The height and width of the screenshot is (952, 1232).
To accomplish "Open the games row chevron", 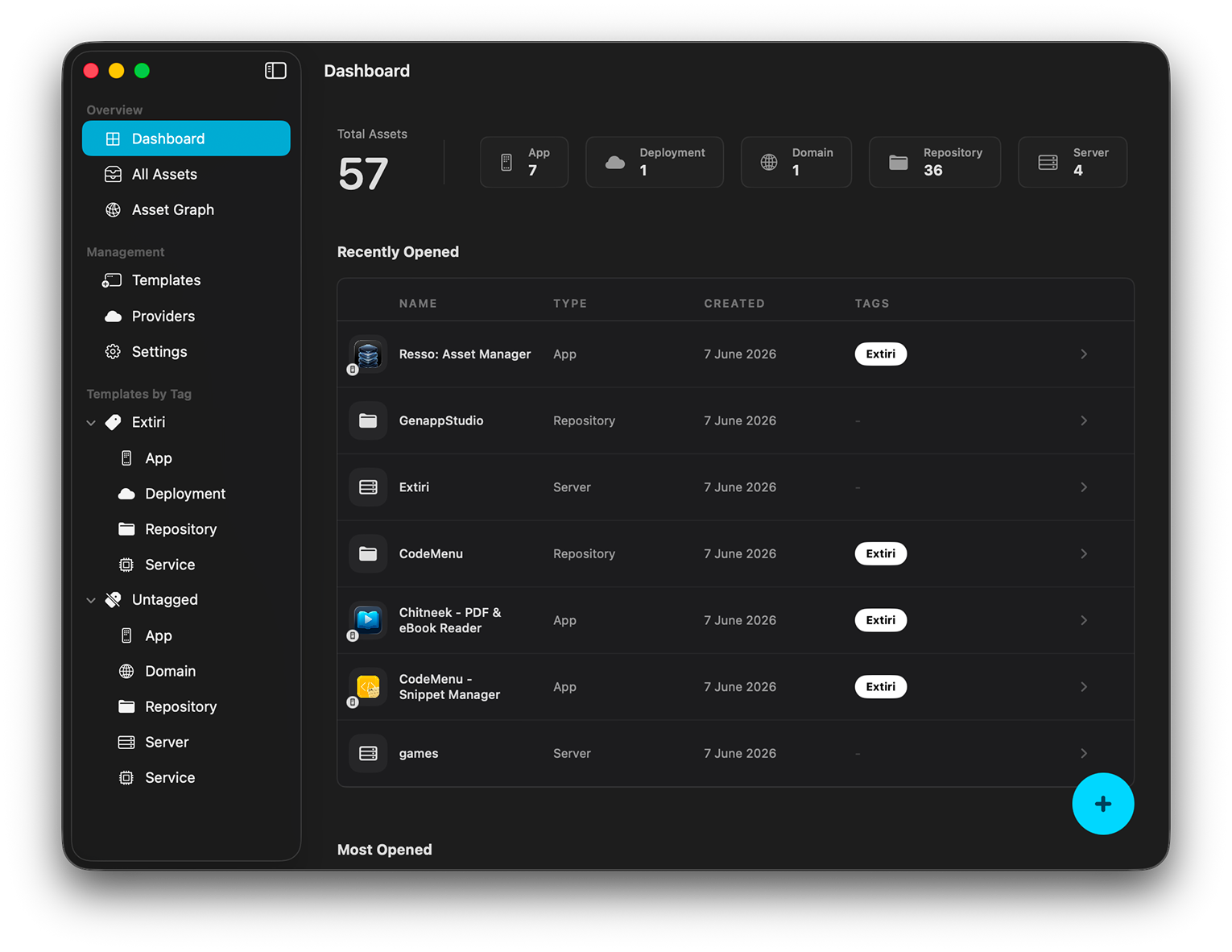I will pos(1084,753).
